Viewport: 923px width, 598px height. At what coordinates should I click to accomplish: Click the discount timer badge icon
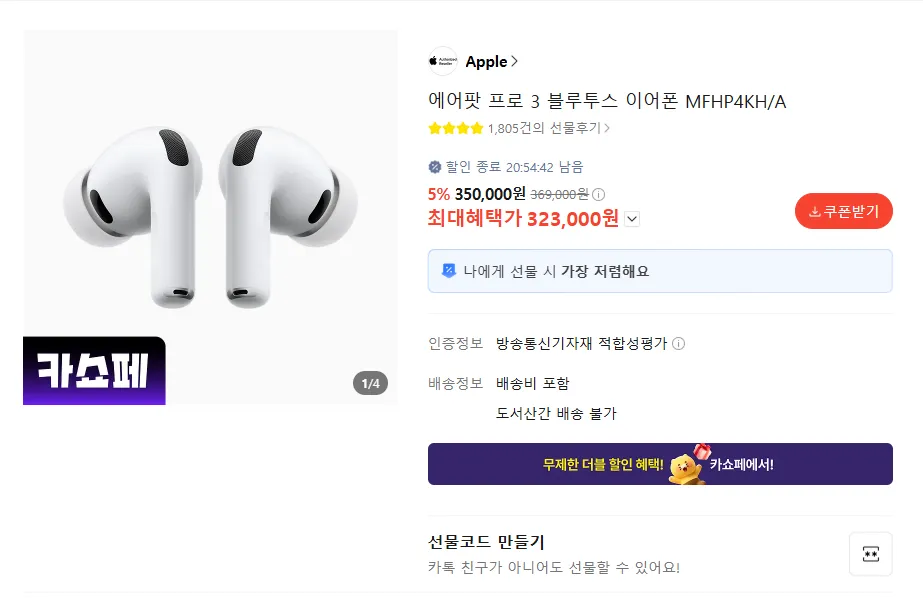click(435, 167)
